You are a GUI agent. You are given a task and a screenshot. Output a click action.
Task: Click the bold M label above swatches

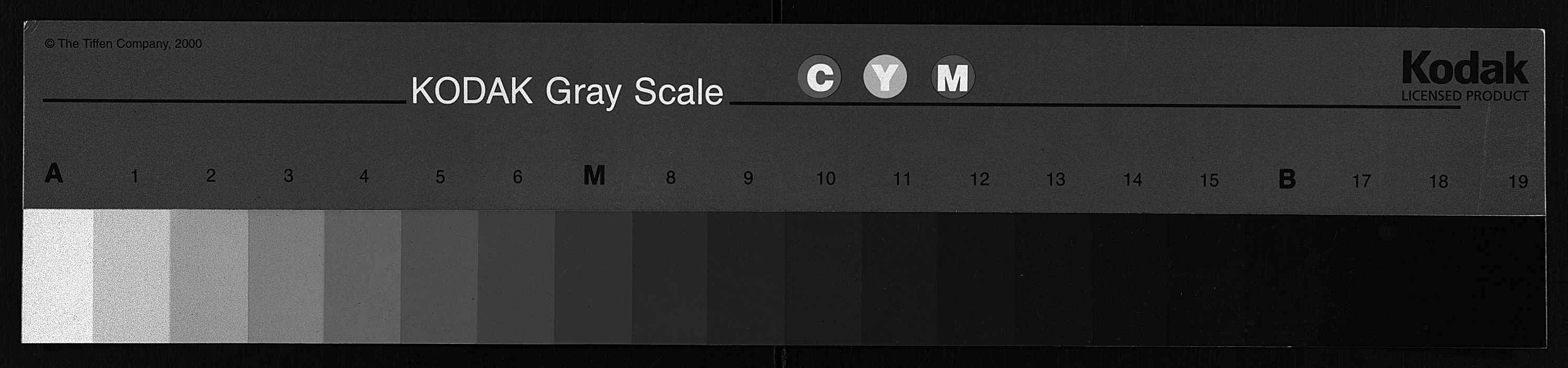point(594,175)
